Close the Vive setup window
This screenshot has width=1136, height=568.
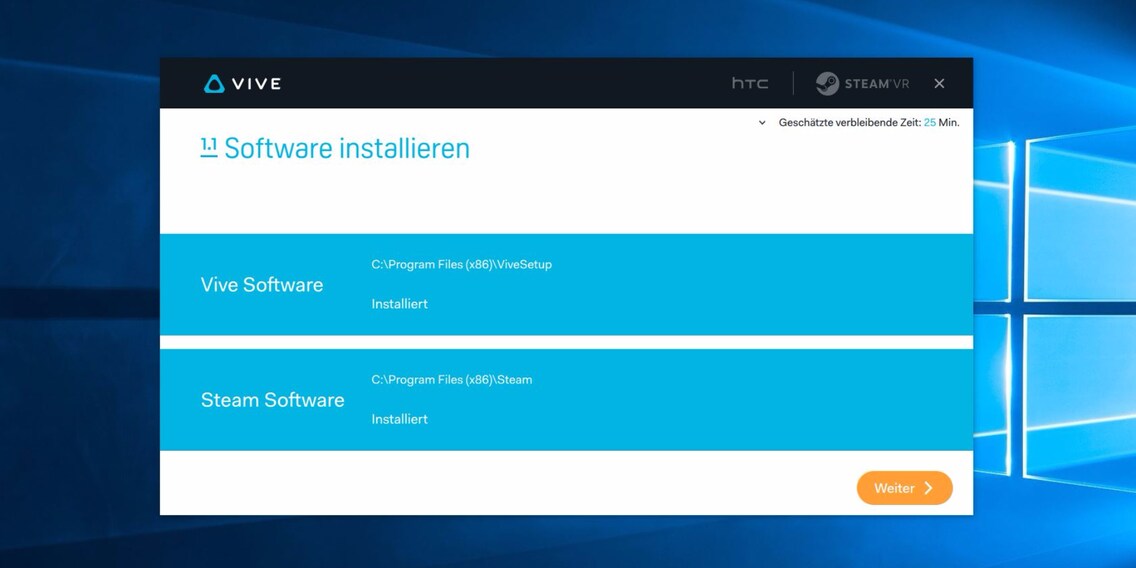939,83
